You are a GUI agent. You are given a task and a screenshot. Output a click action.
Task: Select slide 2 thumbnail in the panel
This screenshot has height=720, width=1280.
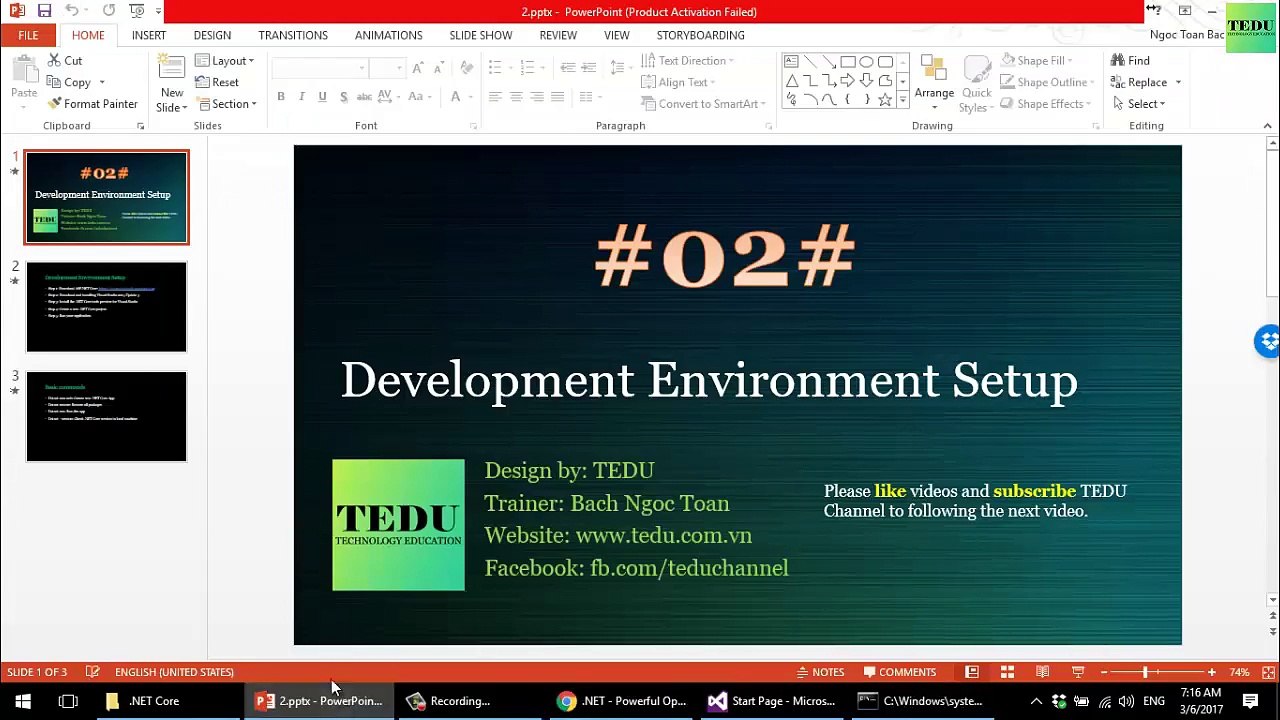coord(106,307)
